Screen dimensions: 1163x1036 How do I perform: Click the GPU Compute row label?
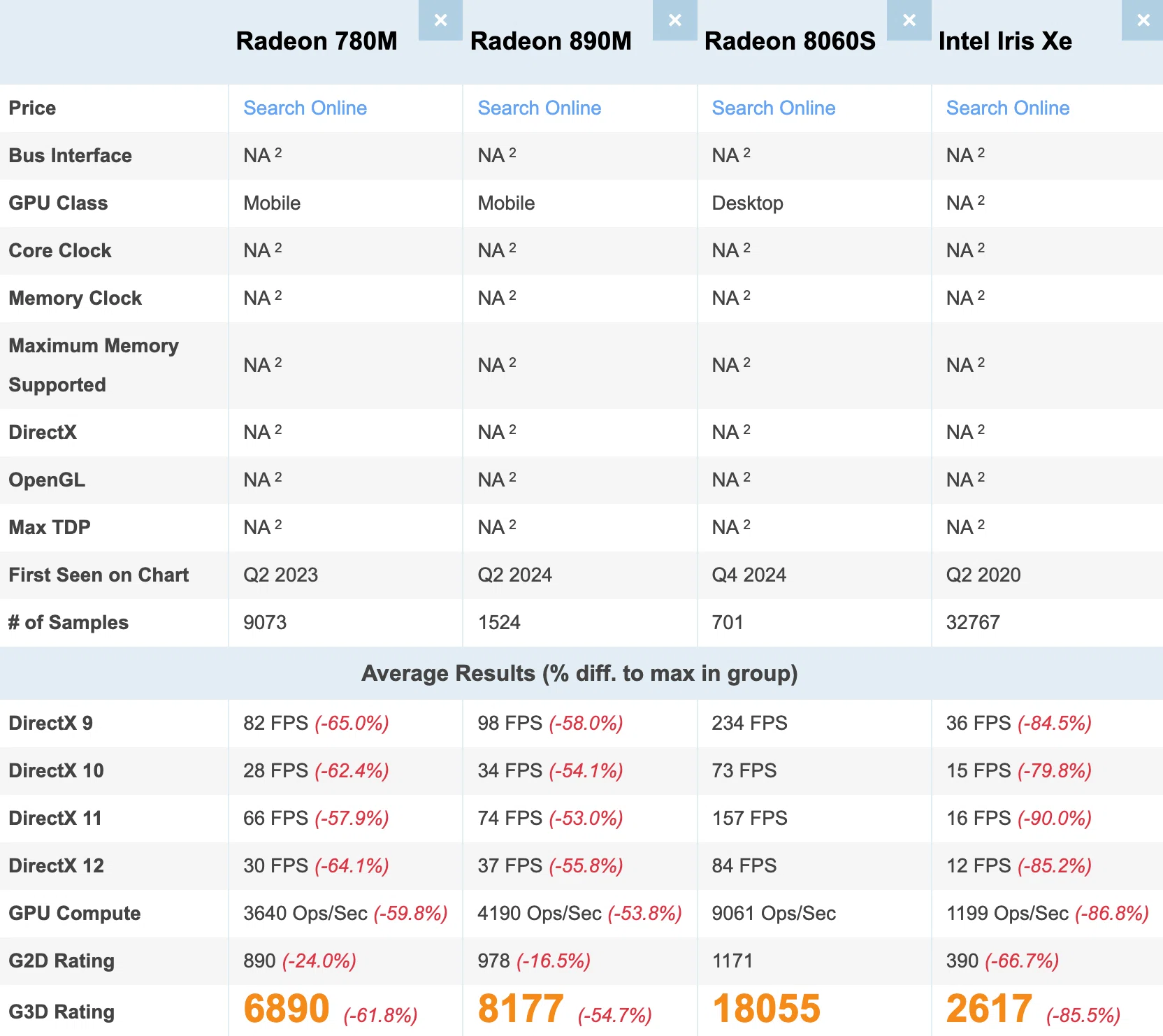(75, 913)
